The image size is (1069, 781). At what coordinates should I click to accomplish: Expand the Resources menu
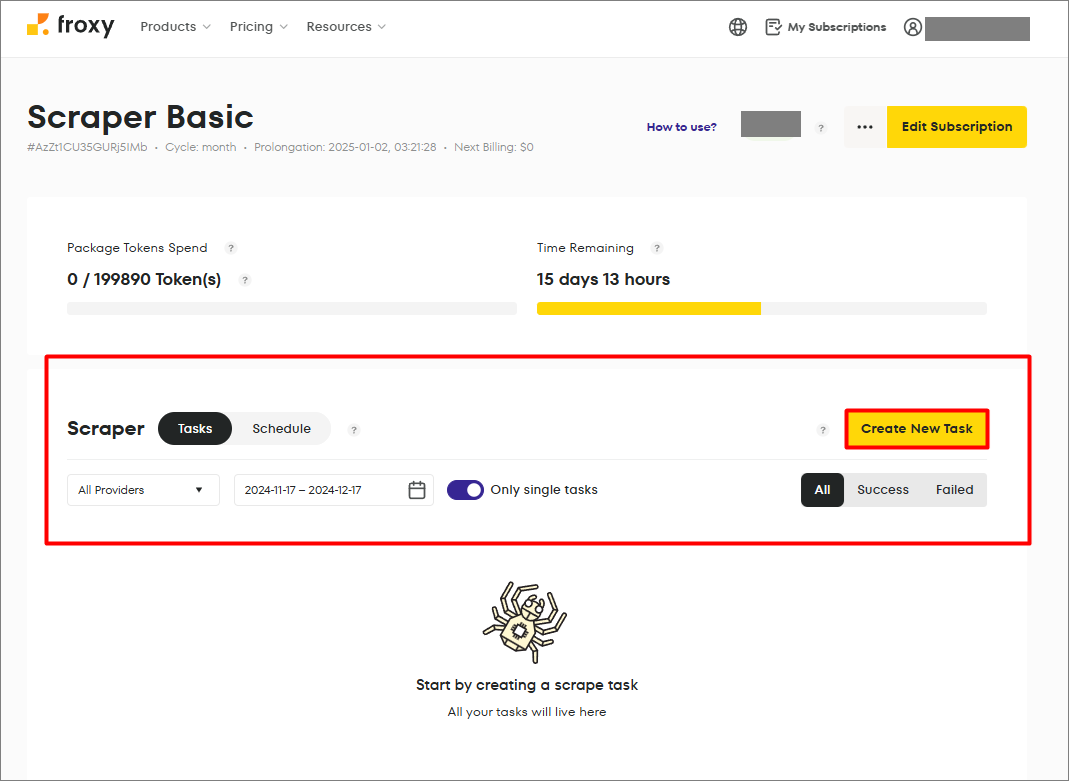346,27
